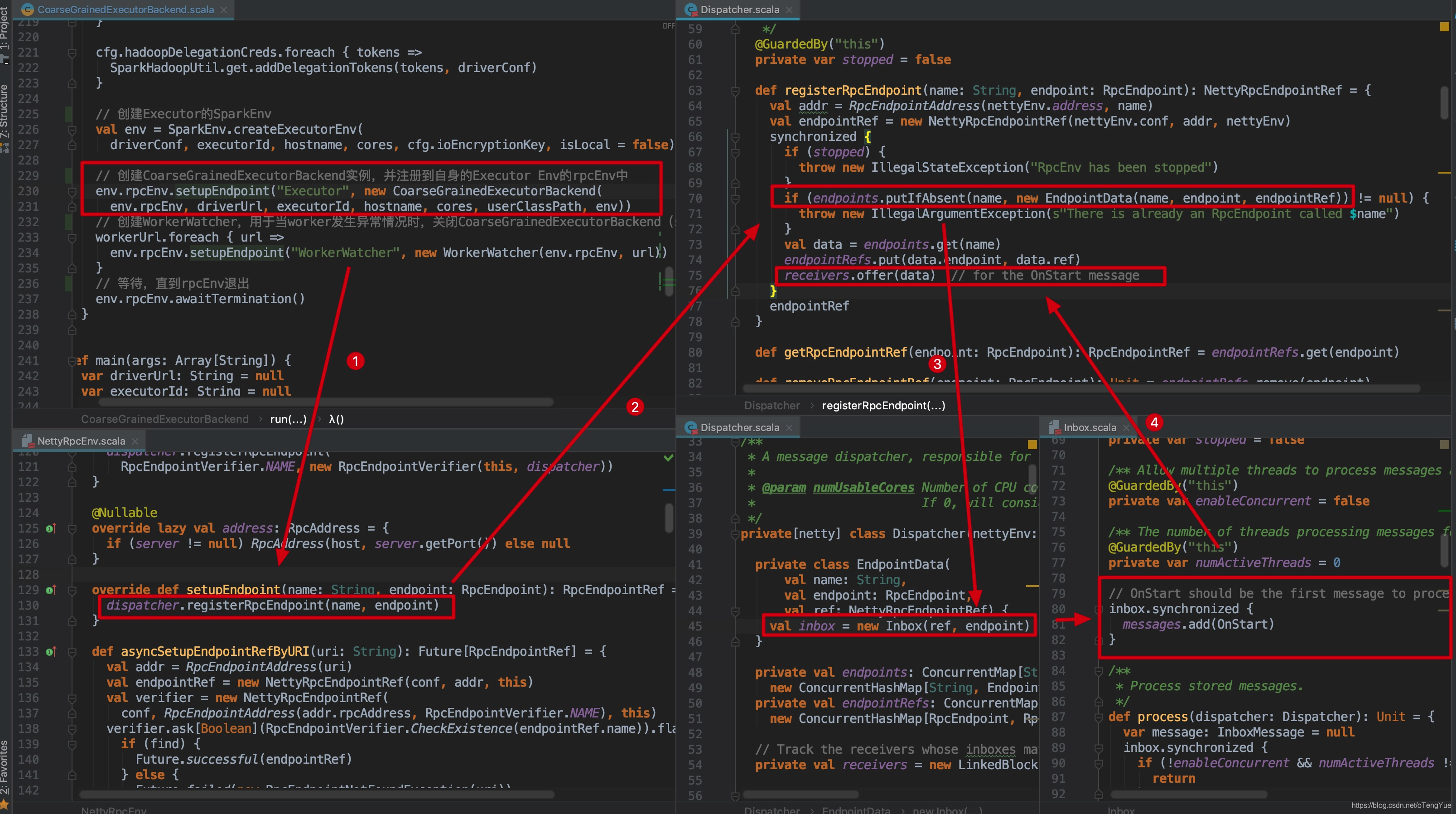Screen dimensions: 1456x814
Task: Close the Inbox.scala tab
Action: point(1125,427)
